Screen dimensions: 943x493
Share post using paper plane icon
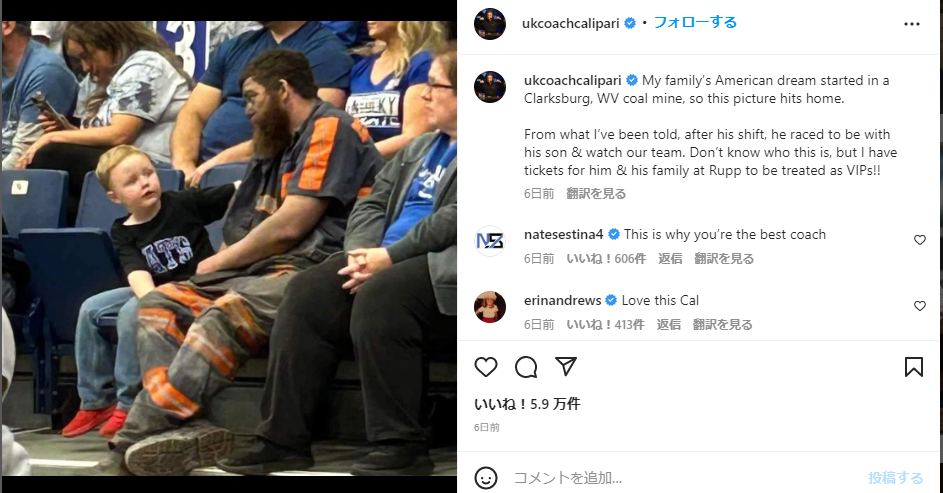coord(566,367)
